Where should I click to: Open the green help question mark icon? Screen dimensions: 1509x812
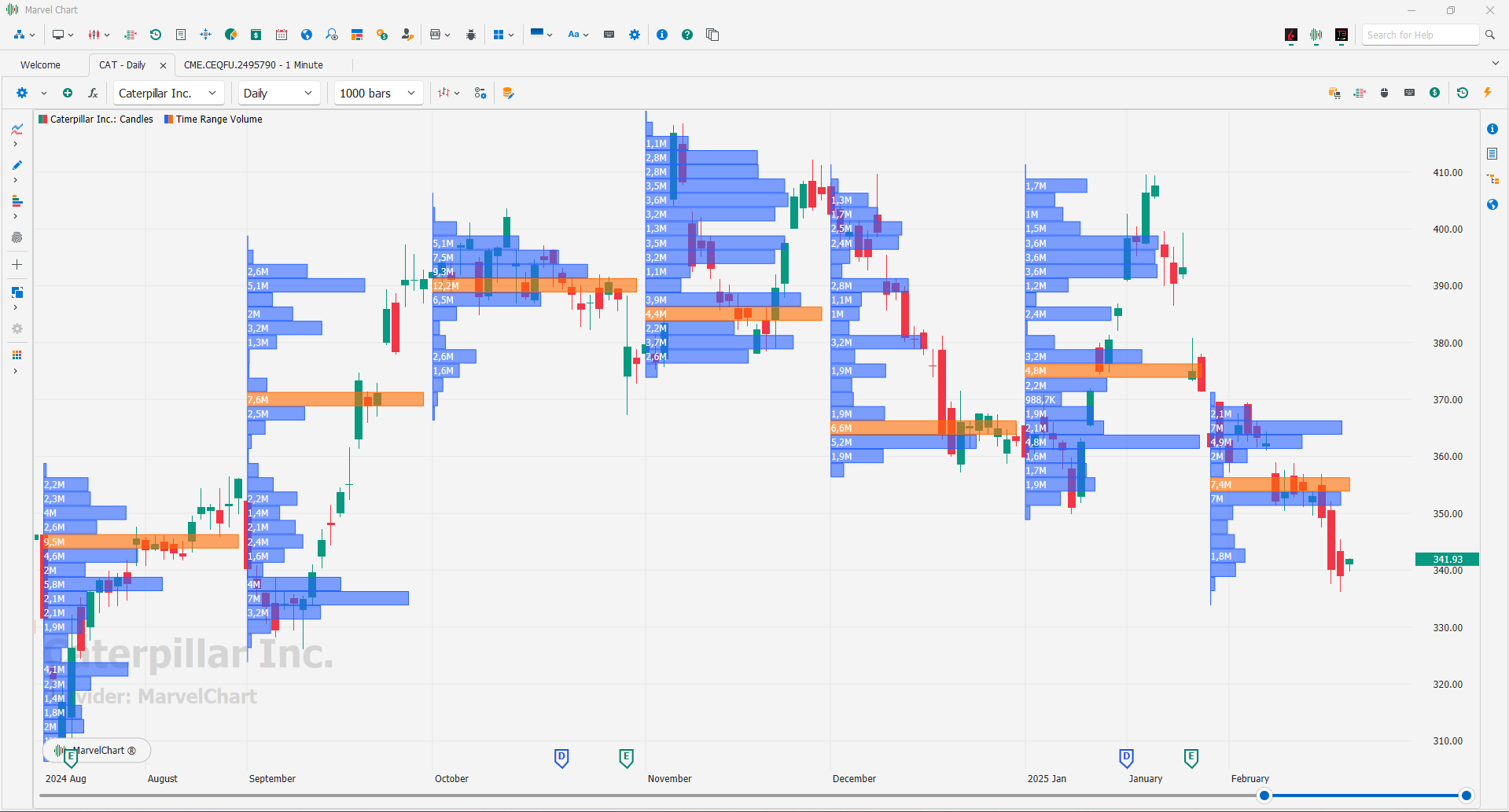(x=687, y=35)
